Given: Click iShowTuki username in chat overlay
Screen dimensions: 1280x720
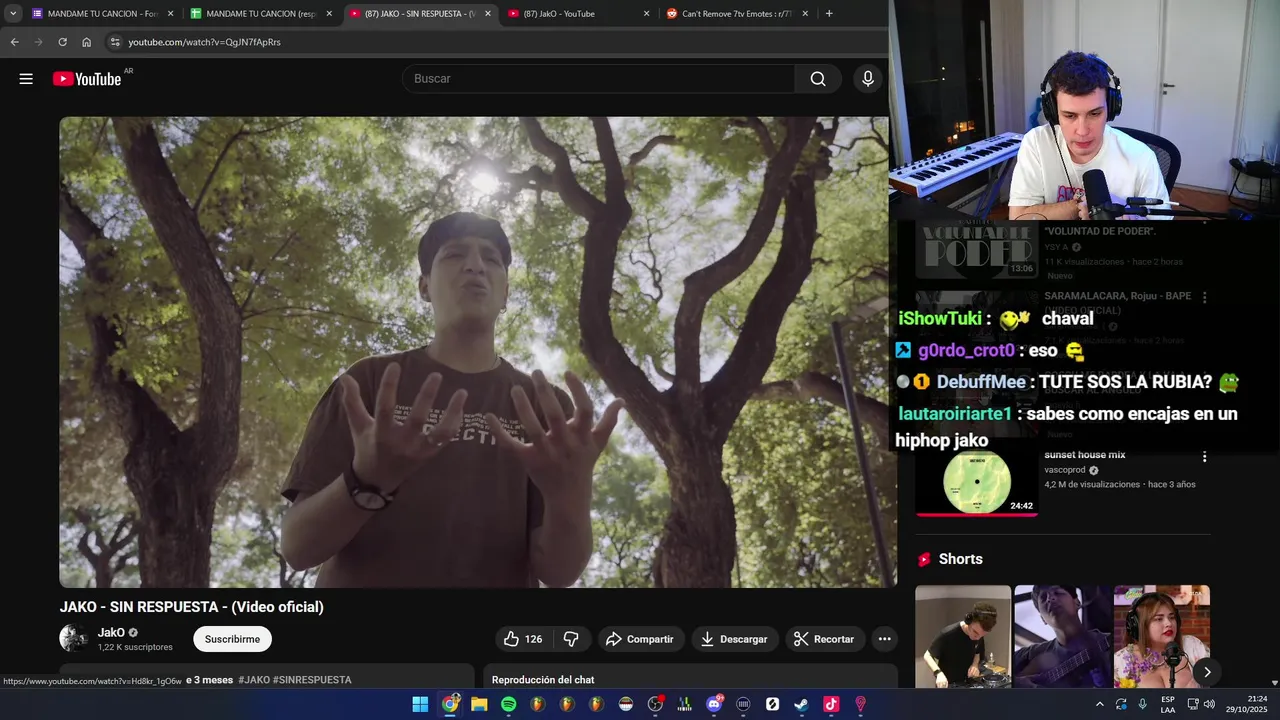Looking at the screenshot, I should pyautogui.click(x=940, y=319).
